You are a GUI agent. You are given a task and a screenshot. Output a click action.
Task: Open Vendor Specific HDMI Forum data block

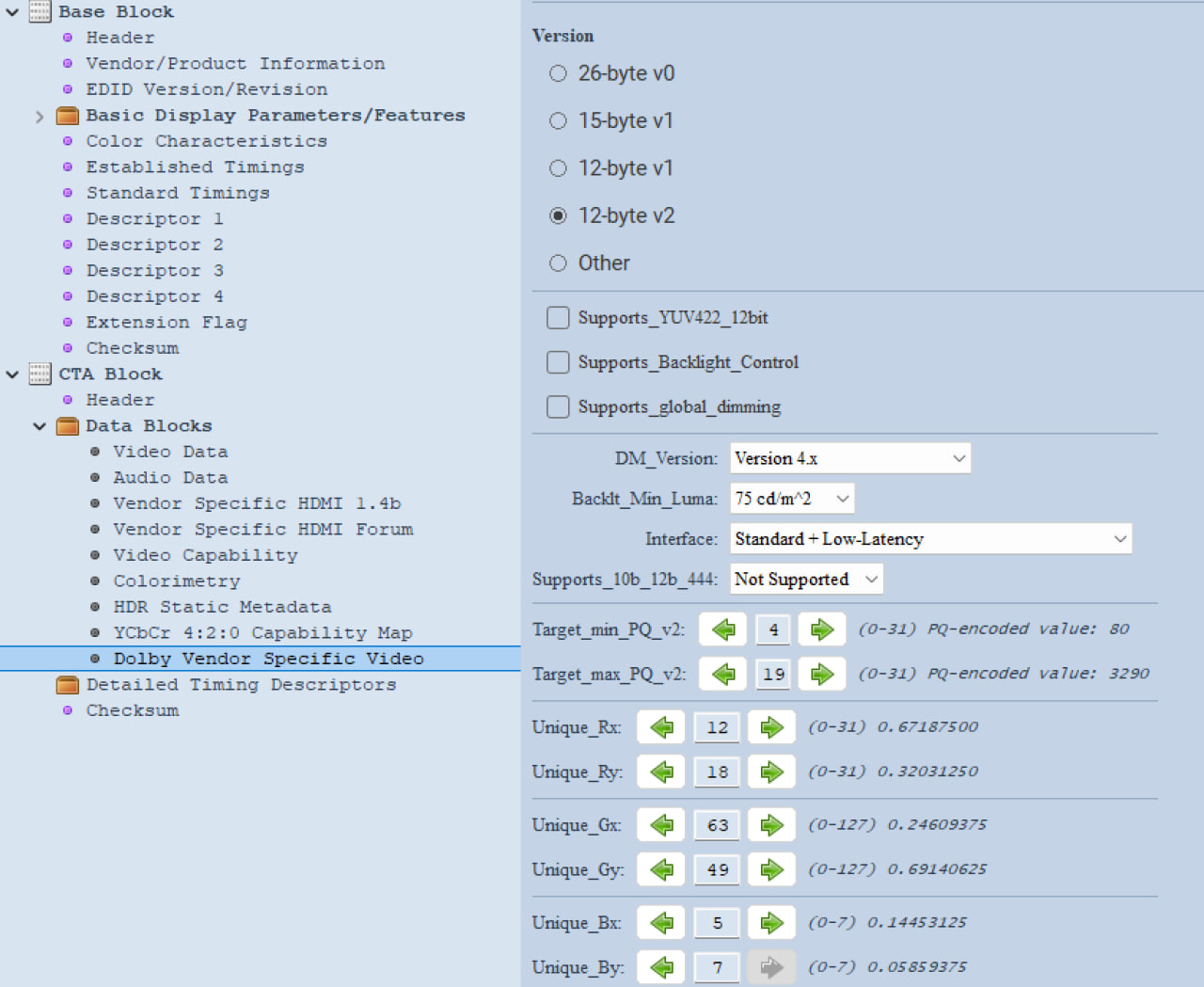pos(262,530)
